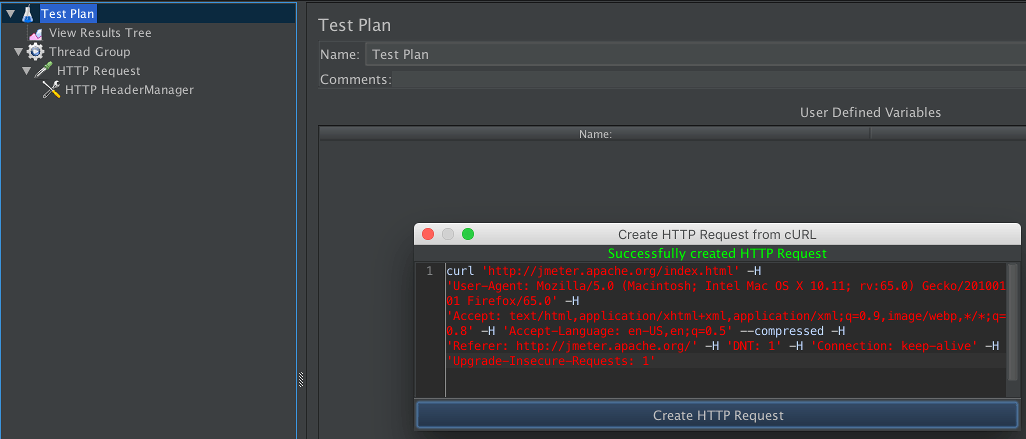The height and width of the screenshot is (439, 1026).
Task: Click the Name: column header
Action: tap(595, 133)
